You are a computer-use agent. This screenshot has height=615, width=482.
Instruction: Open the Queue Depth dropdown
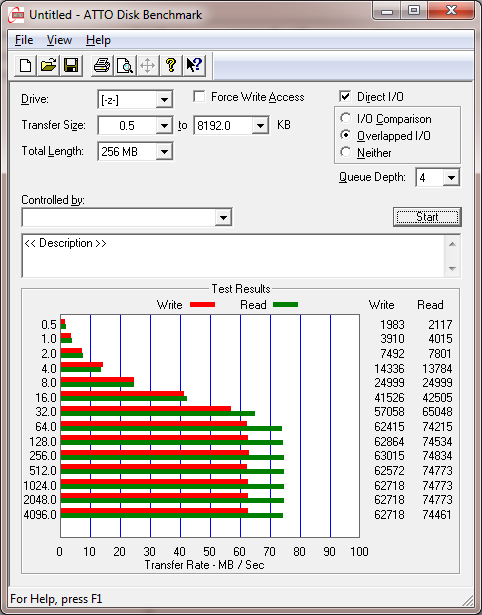click(x=451, y=178)
